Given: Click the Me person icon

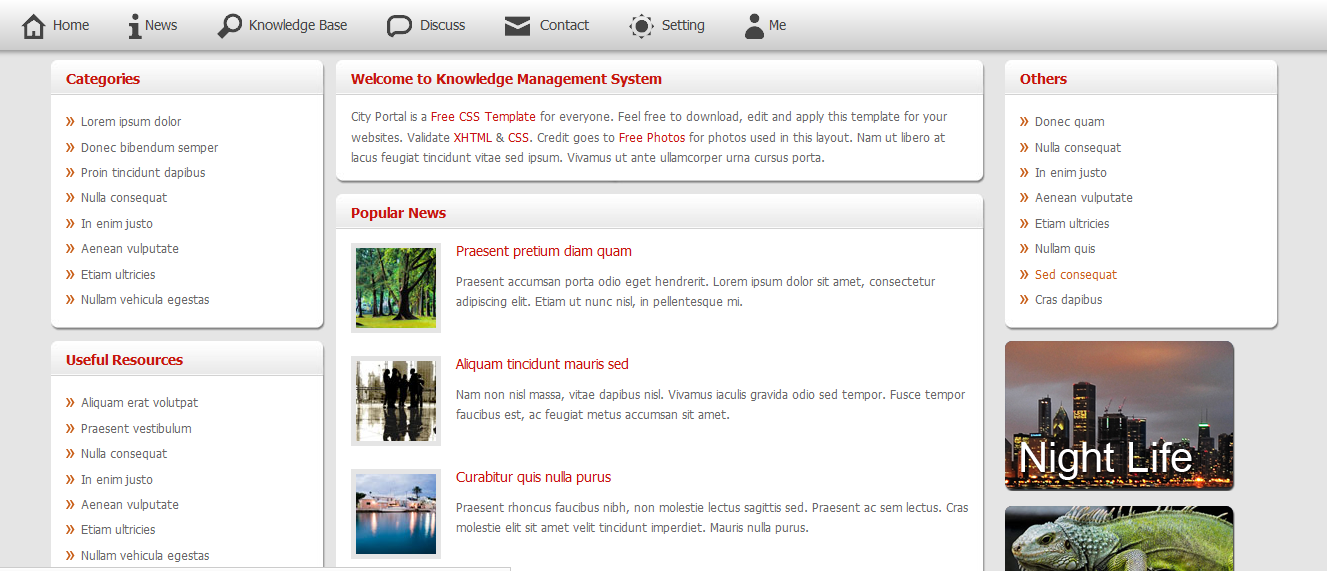Looking at the screenshot, I should pyautogui.click(x=754, y=26).
